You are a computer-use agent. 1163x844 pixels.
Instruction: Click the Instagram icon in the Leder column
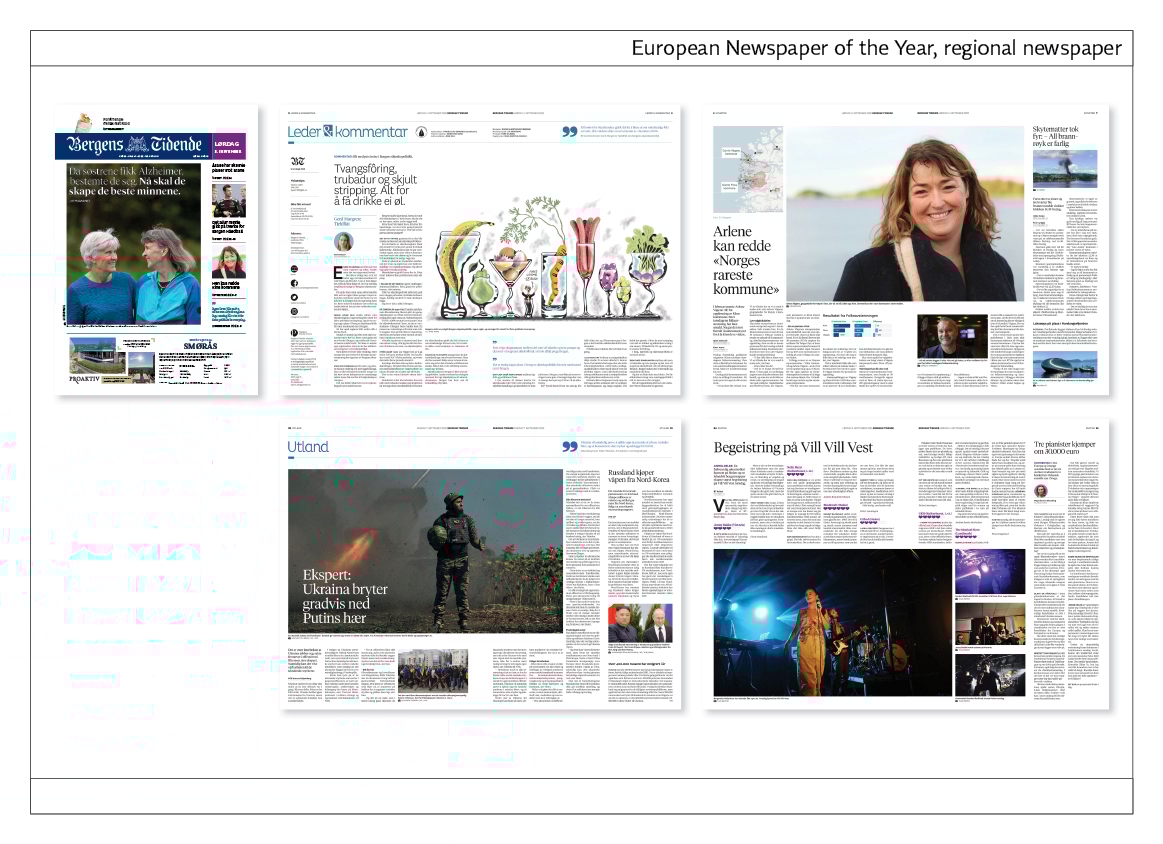click(295, 311)
